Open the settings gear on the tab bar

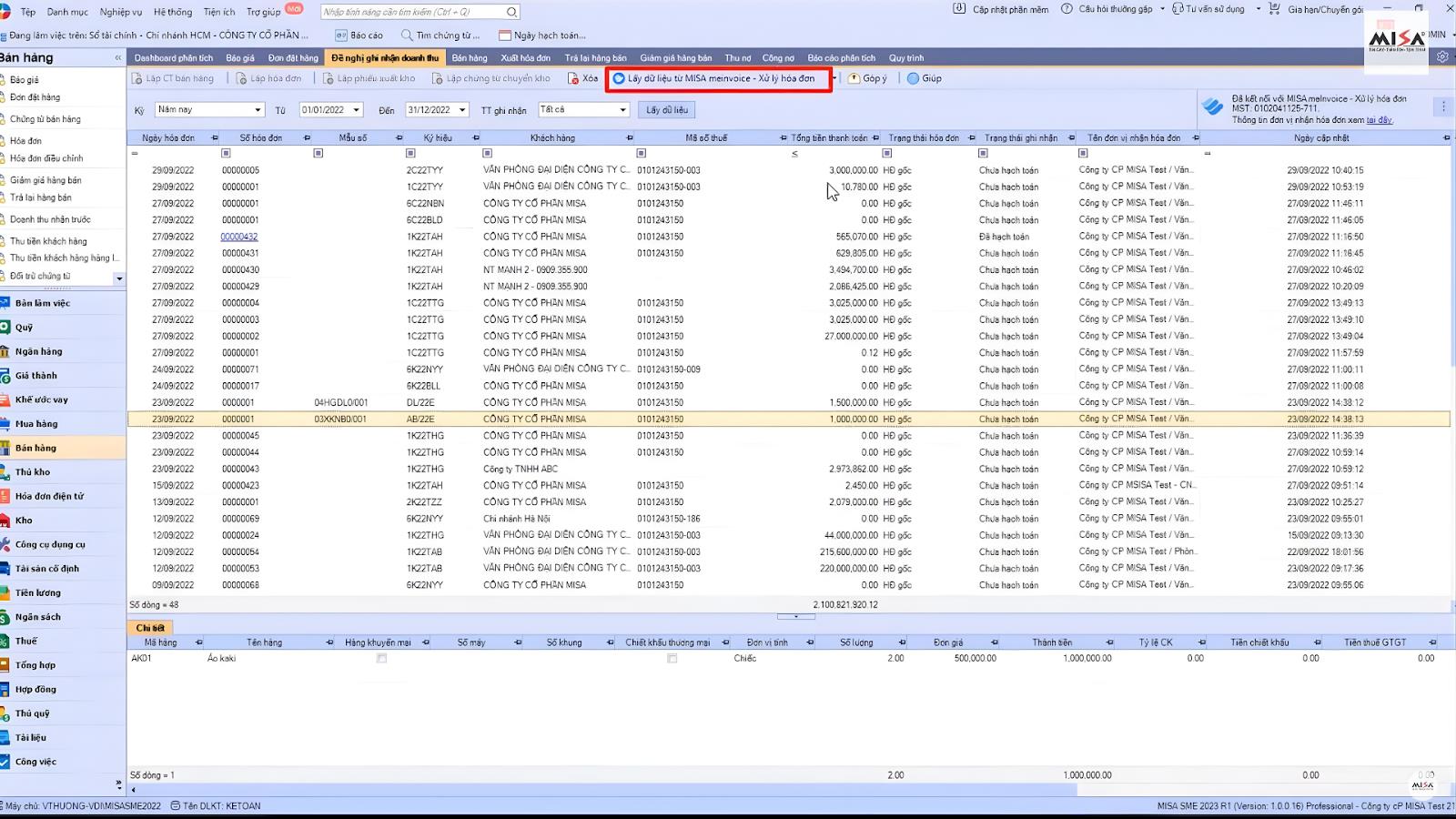coord(1442,56)
